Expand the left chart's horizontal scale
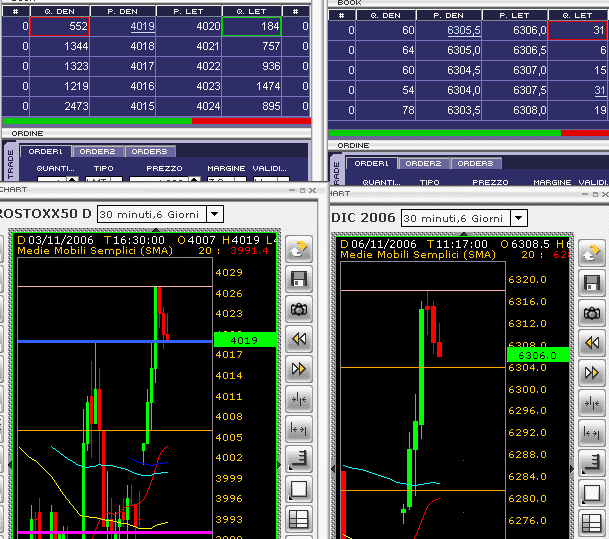 297,429
